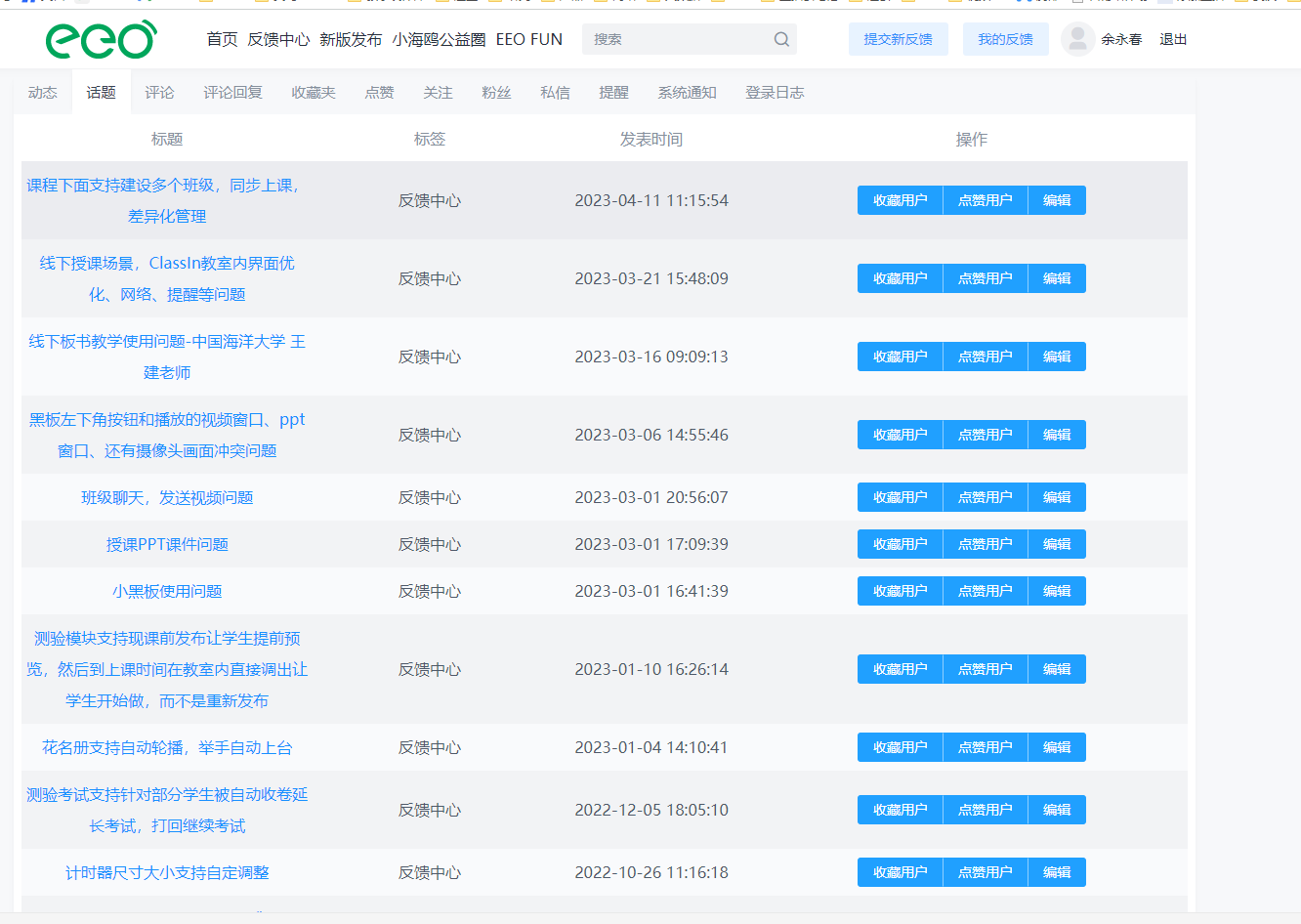Open the 提醒 tab
Viewport: 1301px width, 924px height.
pyautogui.click(x=613, y=92)
